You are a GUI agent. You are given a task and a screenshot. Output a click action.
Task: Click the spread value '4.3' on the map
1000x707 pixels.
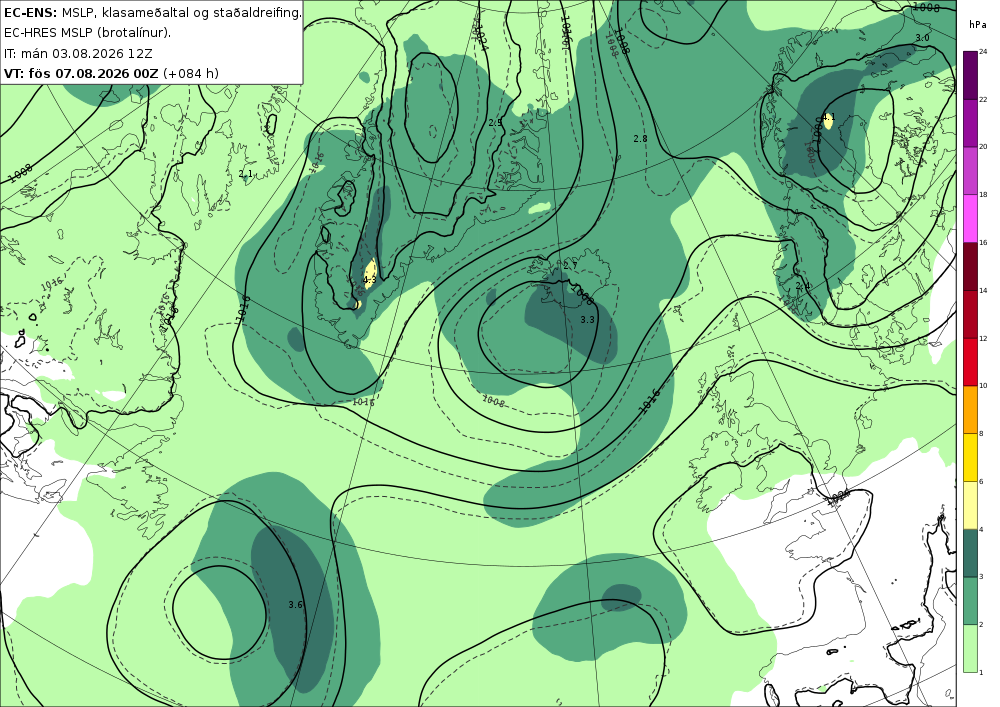click(369, 280)
